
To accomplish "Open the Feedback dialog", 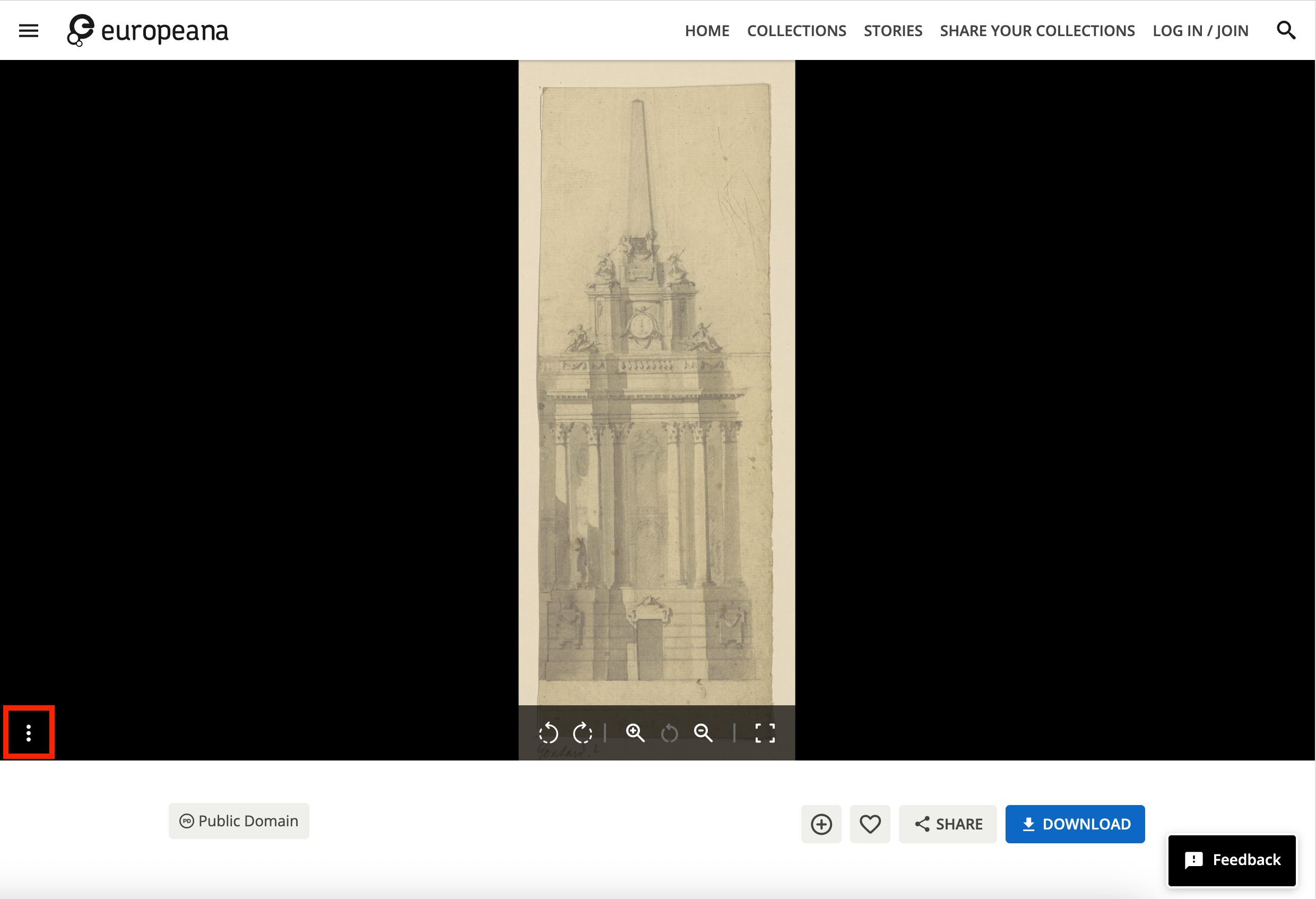I will 1232,860.
